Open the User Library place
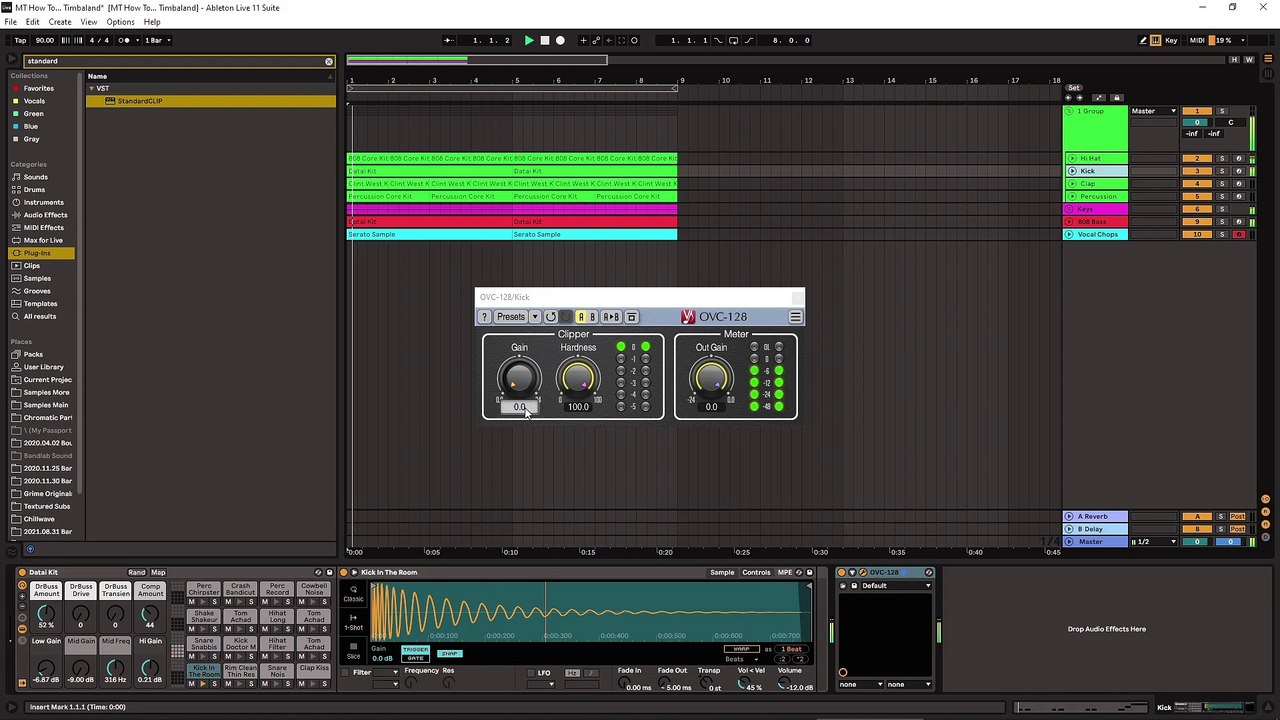Image resolution: width=1280 pixels, height=720 pixels. coord(43,367)
